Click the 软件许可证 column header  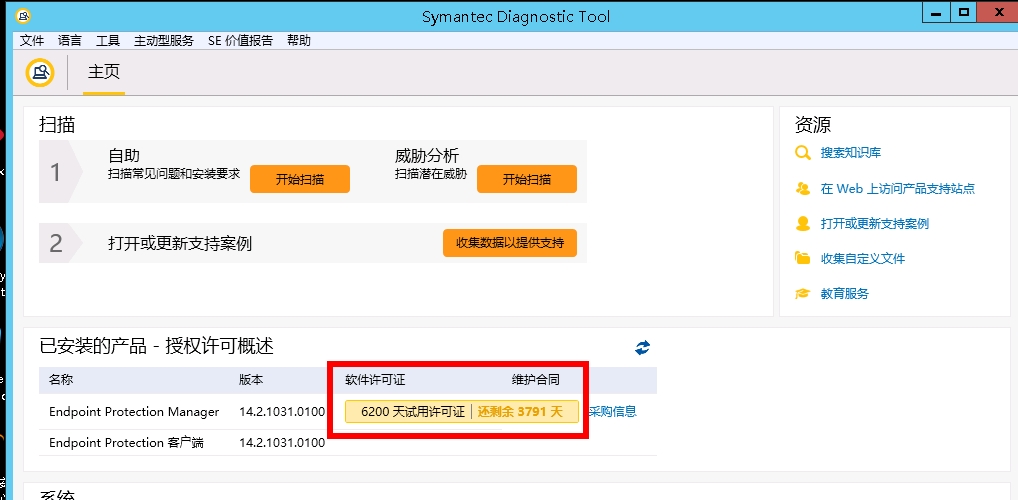375,380
